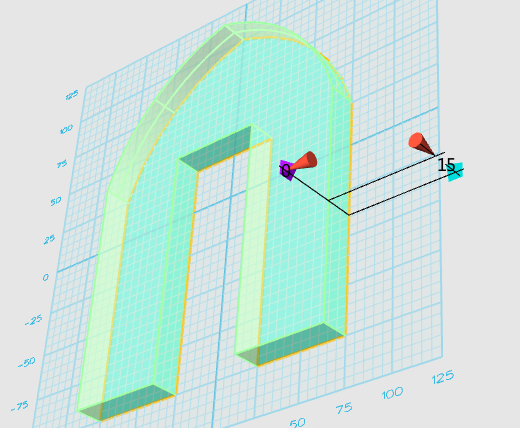Click the 75 label on the horizontal axis
Screen dimensions: 520x428
tap(344, 408)
